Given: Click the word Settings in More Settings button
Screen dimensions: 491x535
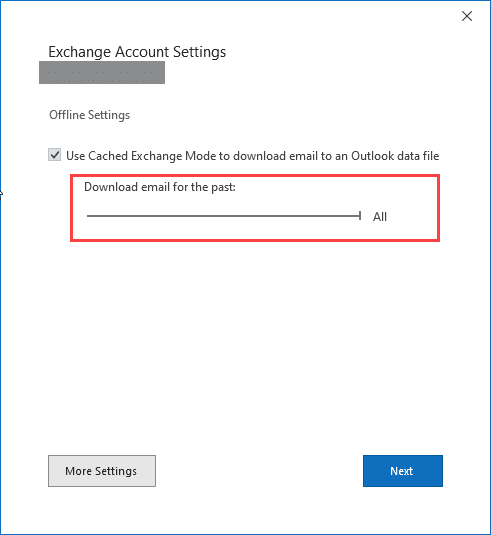Looking at the screenshot, I should (x=116, y=471).
